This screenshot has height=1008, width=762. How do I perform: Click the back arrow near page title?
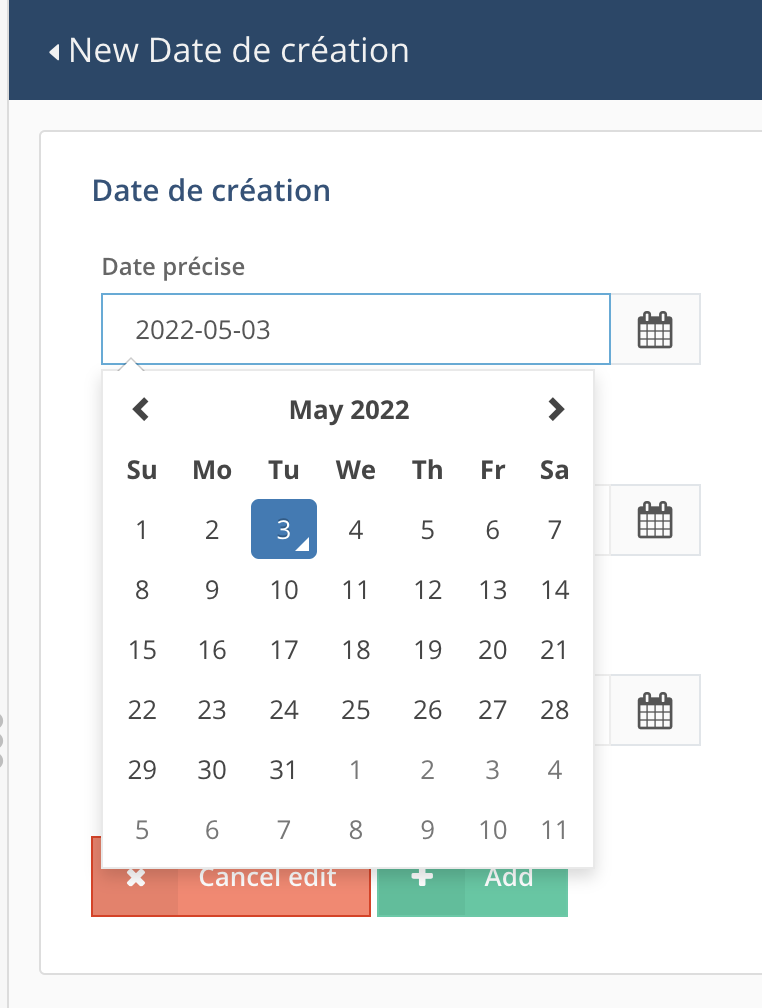click(x=54, y=51)
